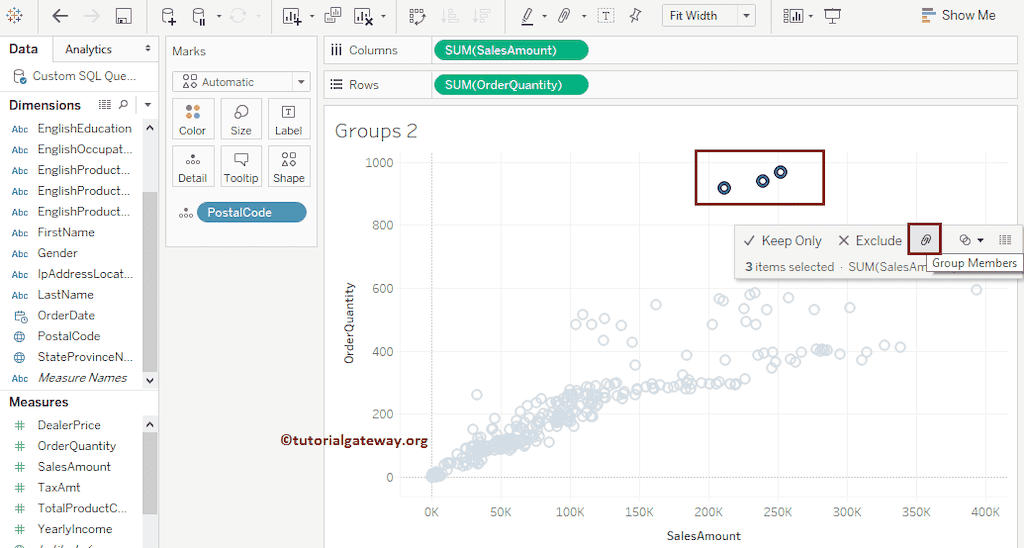Open pause auto updates dropdown arrow

(x=219, y=16)
